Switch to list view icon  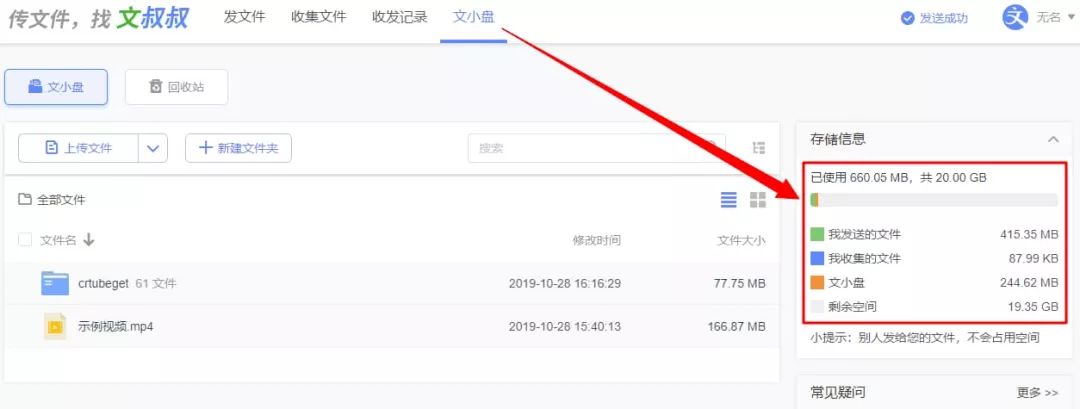pos(729,200)
